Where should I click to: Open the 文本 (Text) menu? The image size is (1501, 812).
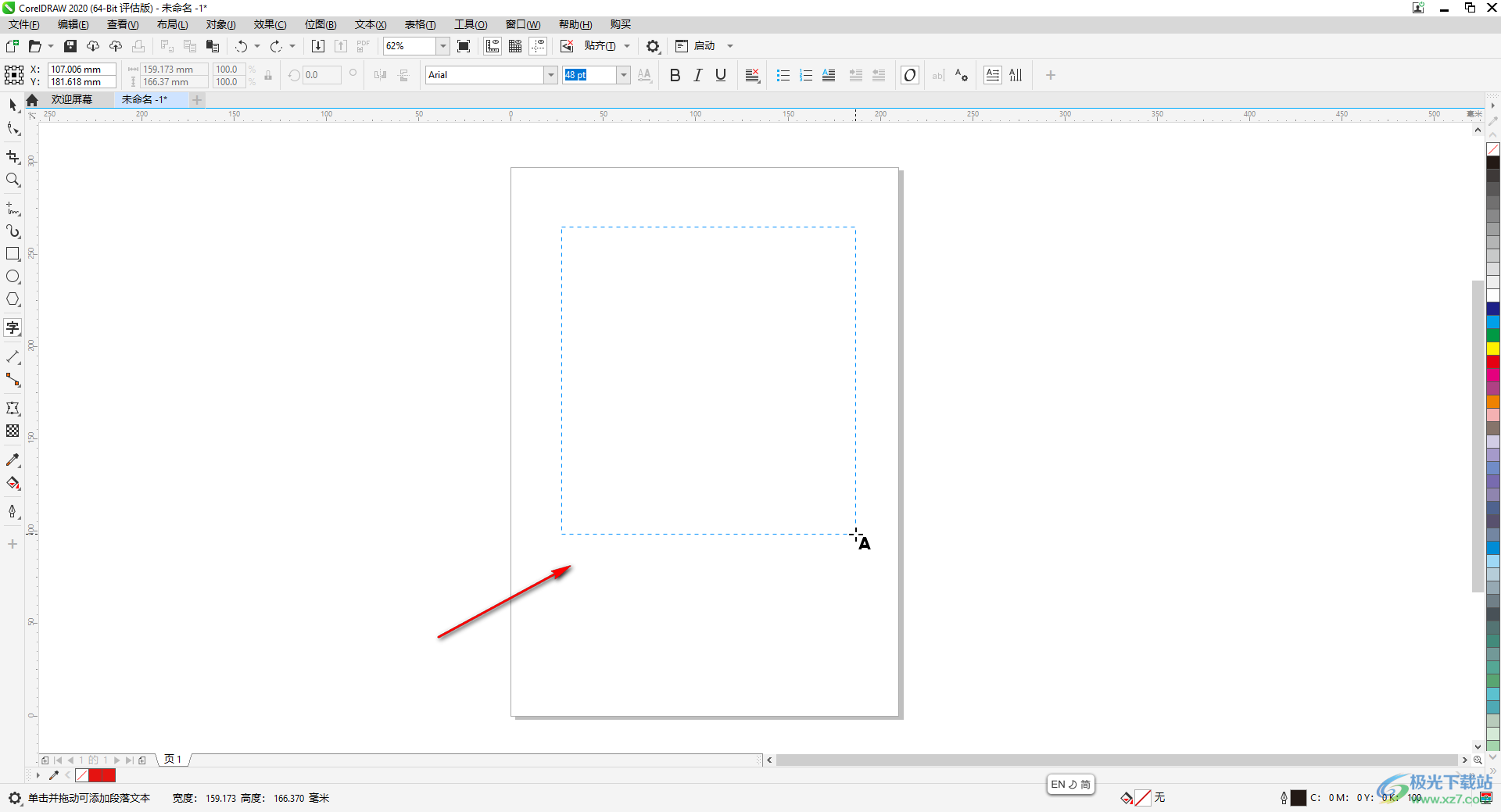[x=370, y=25]
